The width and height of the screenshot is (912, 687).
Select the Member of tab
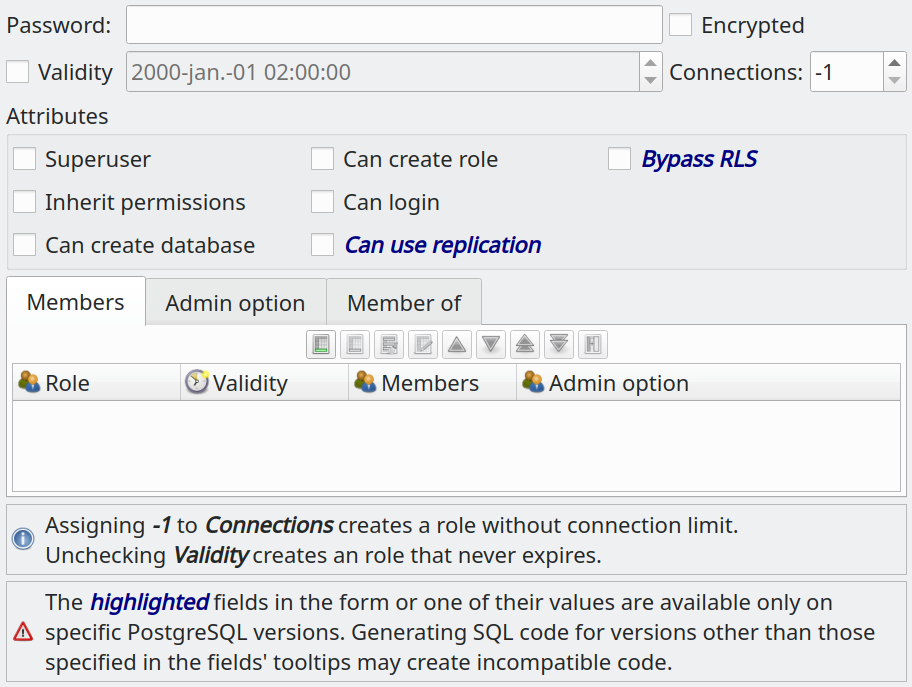pyautogui.click(x=404, y=303)
